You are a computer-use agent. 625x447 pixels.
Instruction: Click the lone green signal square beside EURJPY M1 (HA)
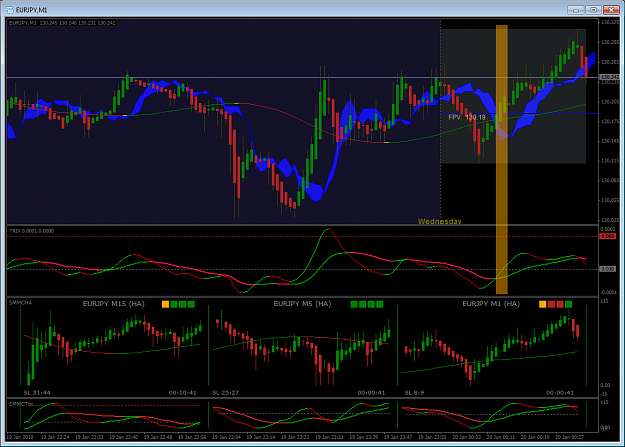[568, 304]
